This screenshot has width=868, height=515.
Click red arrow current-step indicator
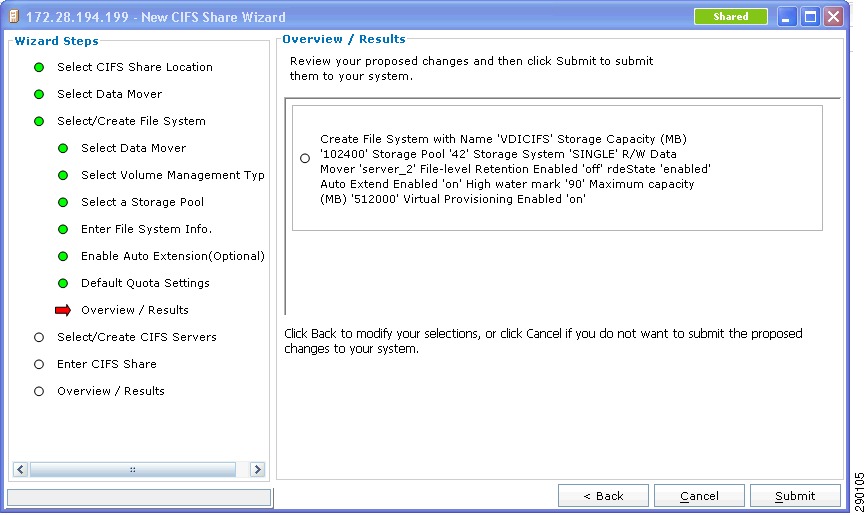63,310
